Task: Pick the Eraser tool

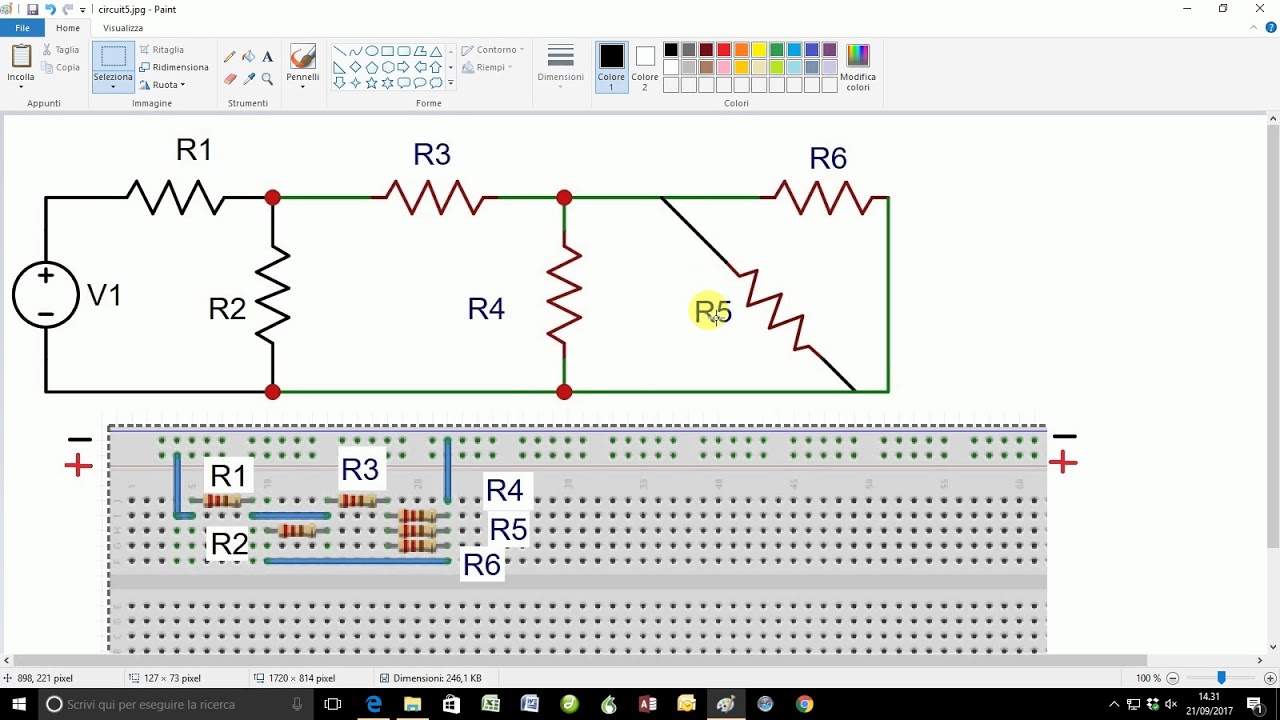Action: click(x=230, y=78)
